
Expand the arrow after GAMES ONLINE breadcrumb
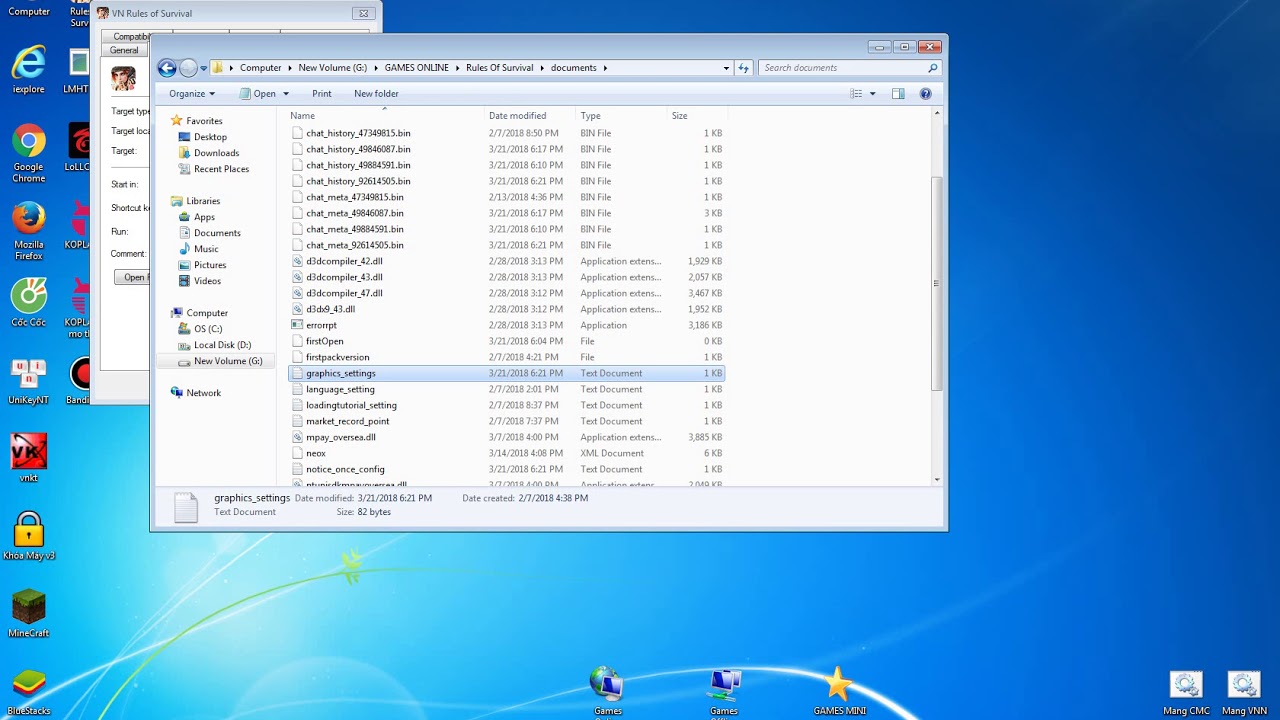[459, 68]
